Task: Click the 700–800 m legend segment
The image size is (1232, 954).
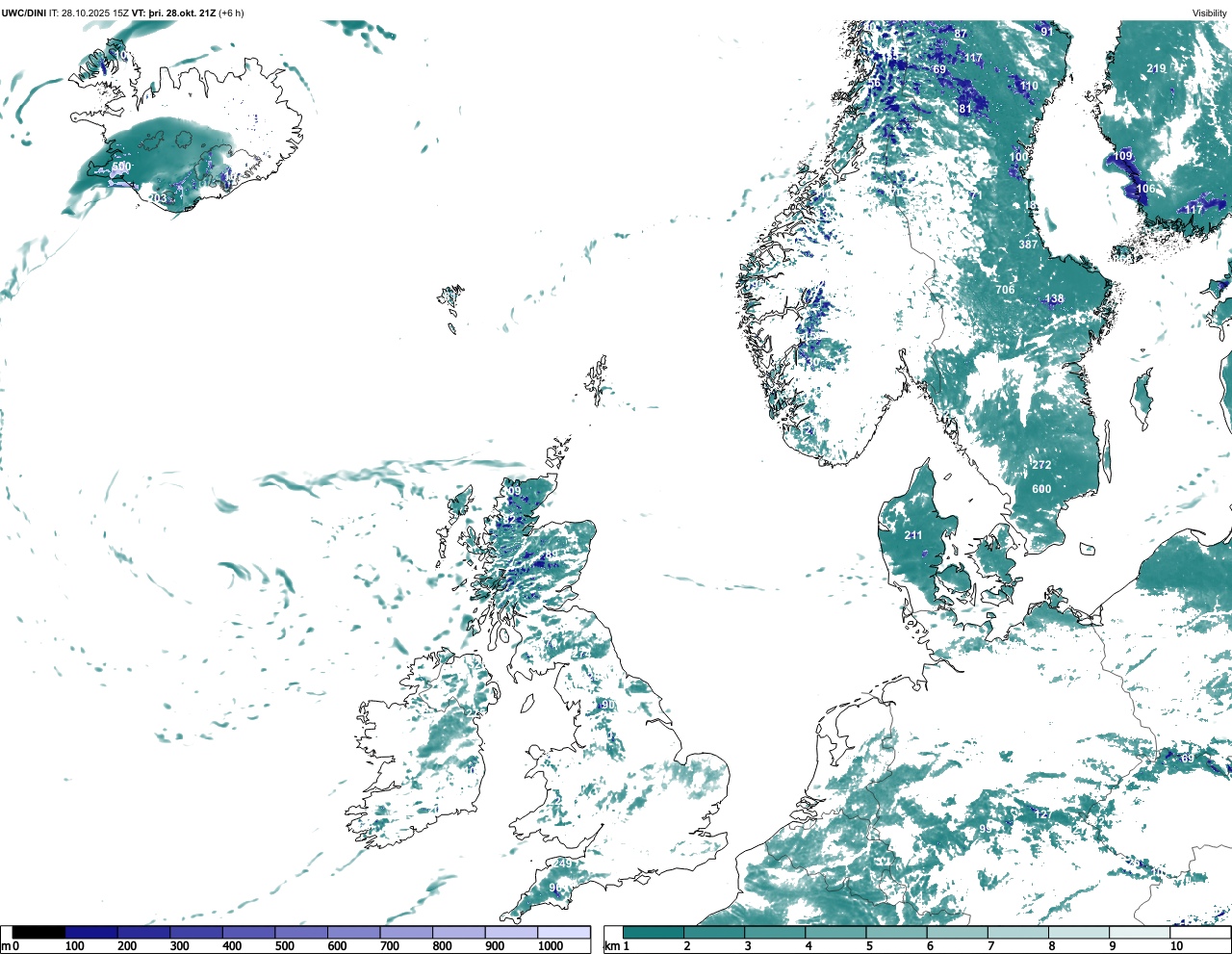Action: click(406, 932)
